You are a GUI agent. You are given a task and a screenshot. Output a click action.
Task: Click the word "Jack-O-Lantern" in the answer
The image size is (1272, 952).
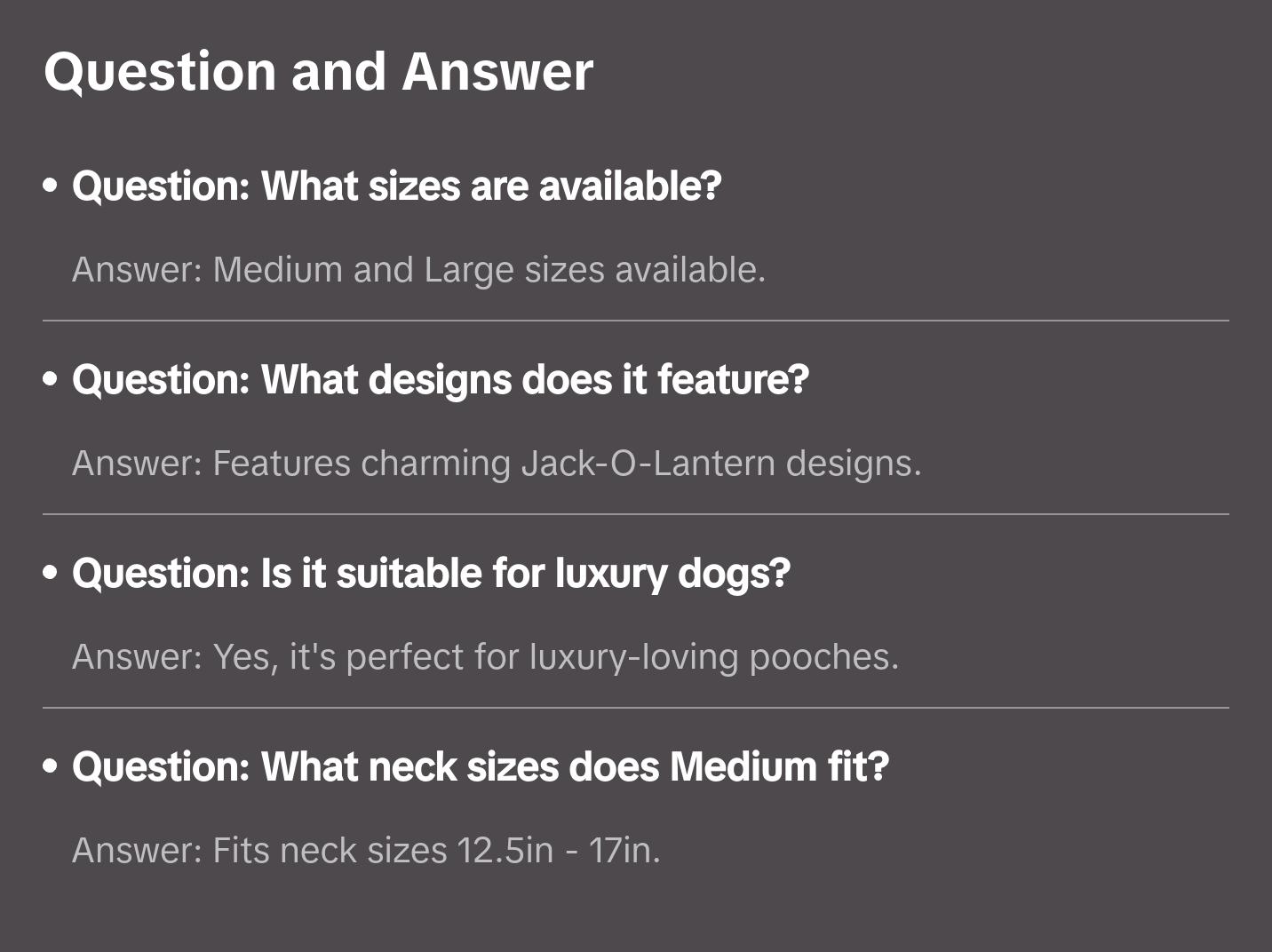[x=648, y=464]
